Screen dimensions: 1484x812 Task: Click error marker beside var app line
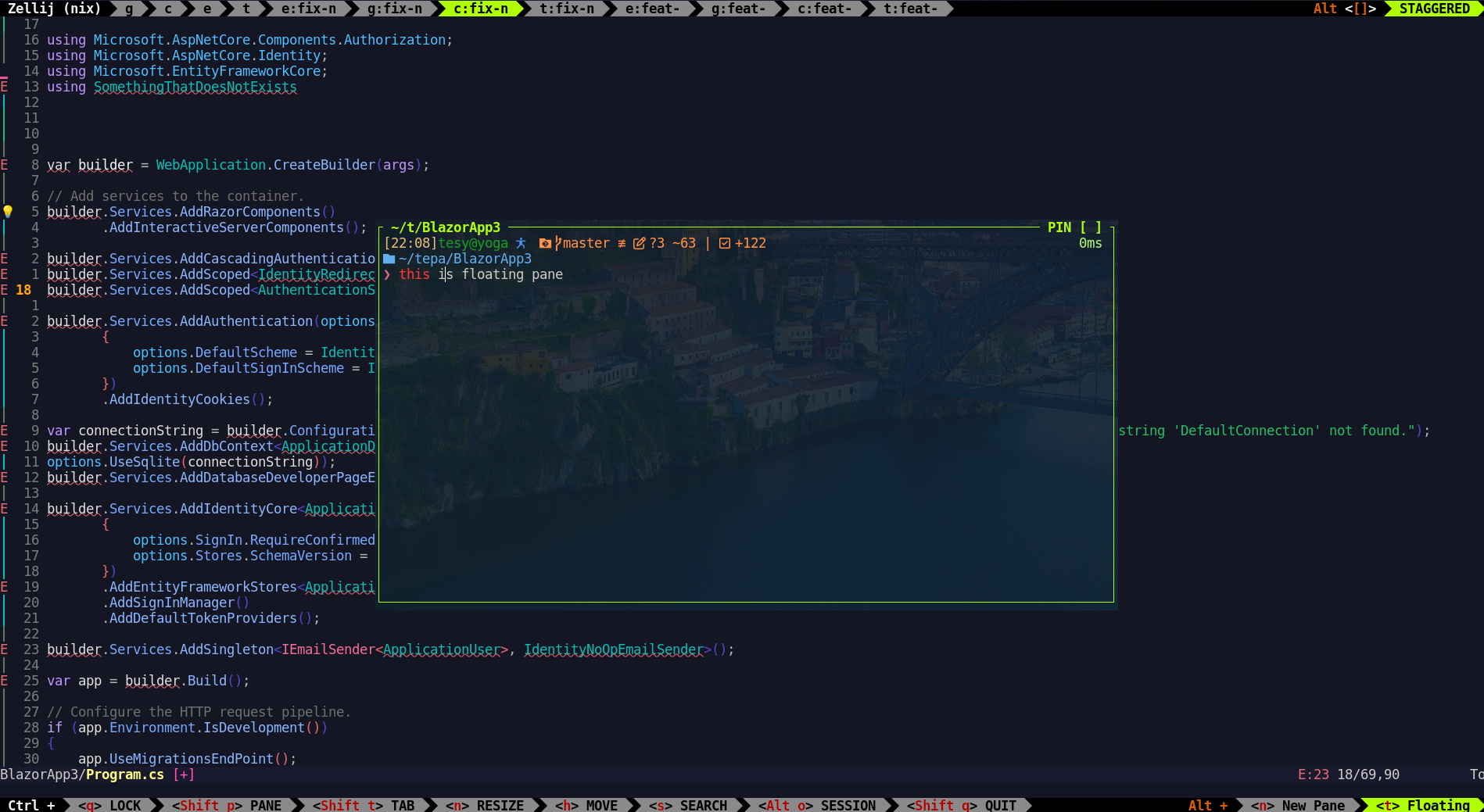pos(4,681)
